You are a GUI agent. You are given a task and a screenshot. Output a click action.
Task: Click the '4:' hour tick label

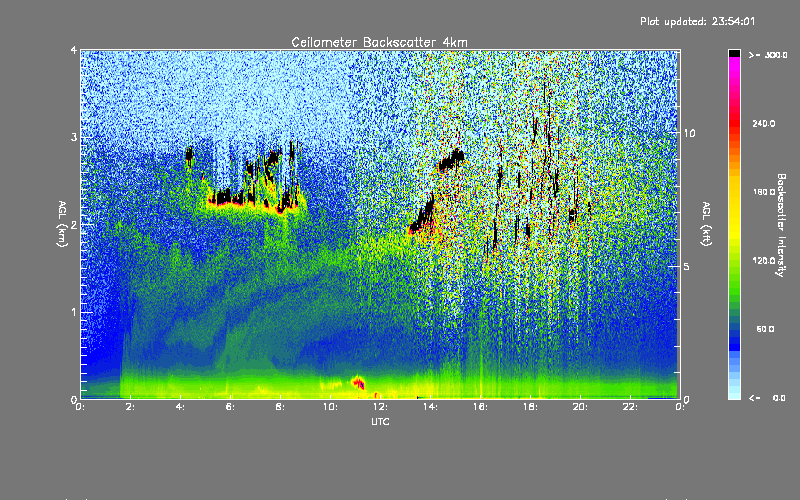coord(180,407)
